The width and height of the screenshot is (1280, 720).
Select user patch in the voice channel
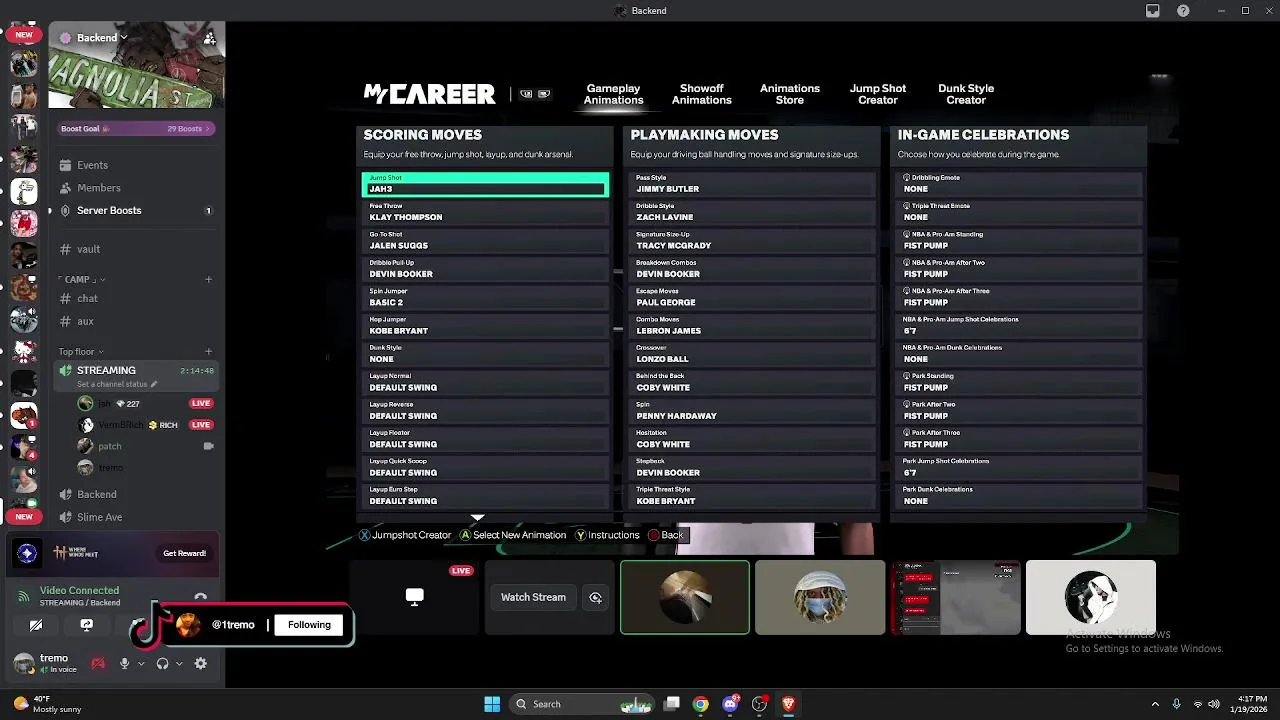point(110,446)
